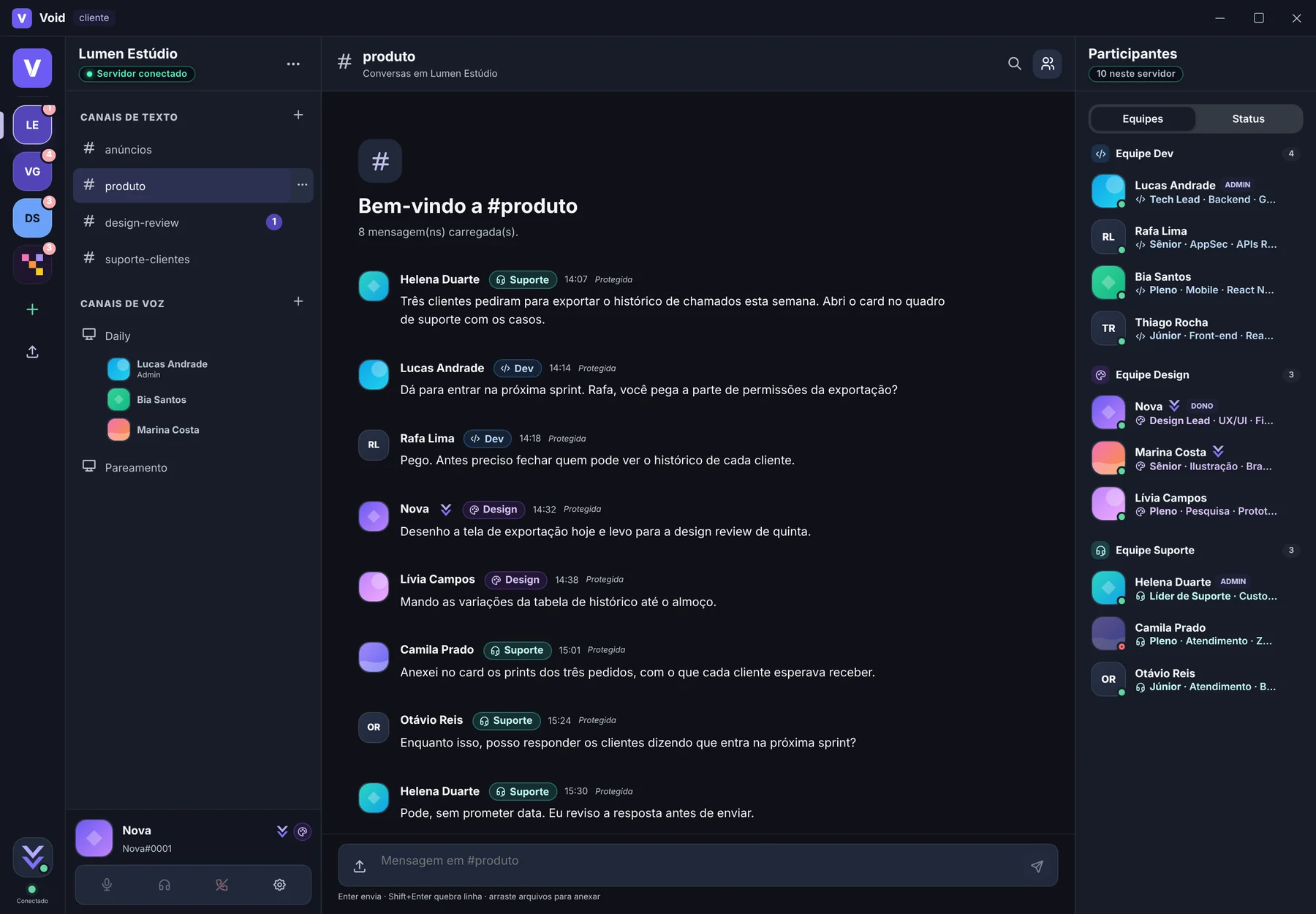
Task: Open the suporte-clientes channel
Action: click(193, 259)
